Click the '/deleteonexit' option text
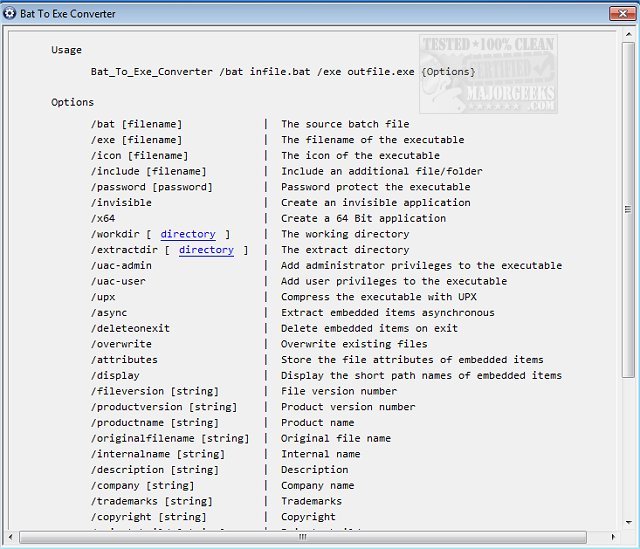640x549 pixels. pyautogui.click(x=131, y=328)
